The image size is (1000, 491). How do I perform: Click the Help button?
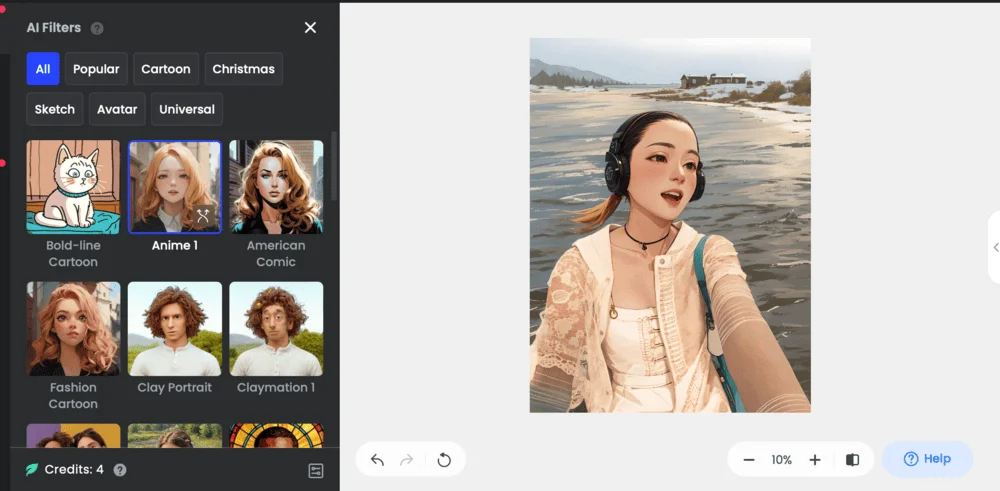click(x=927, y=459)
